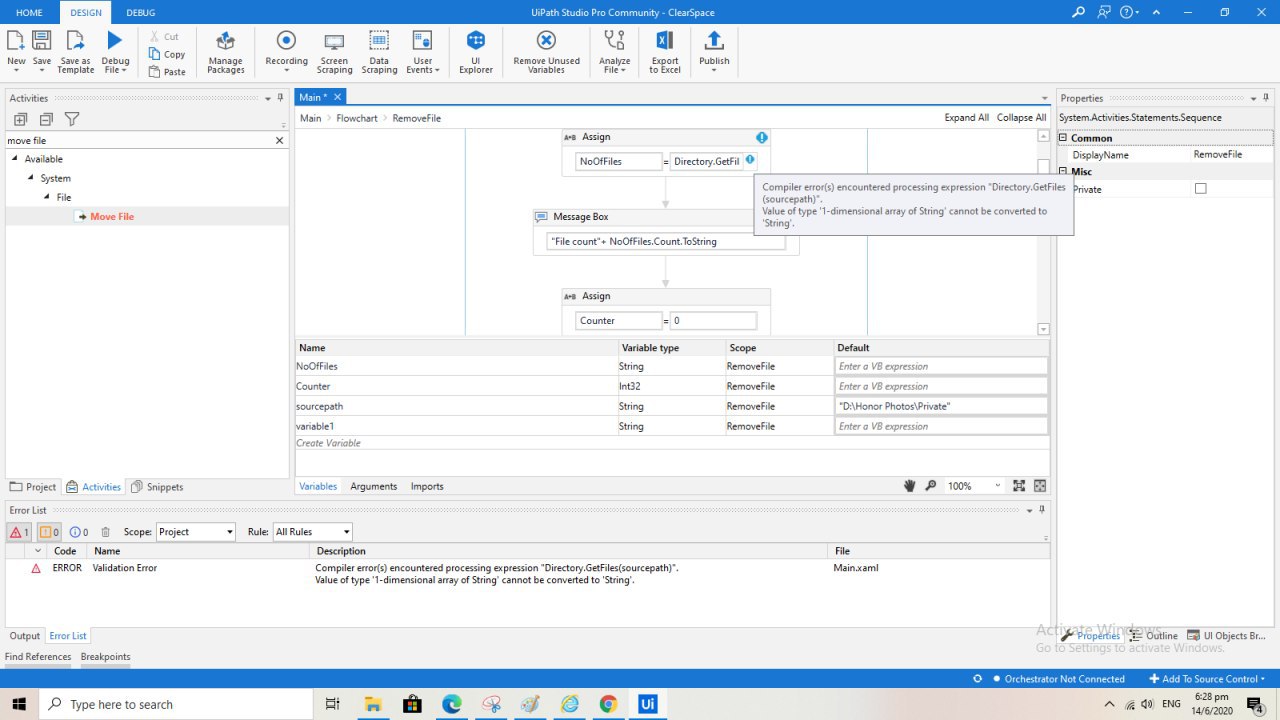
Task: Switch to the Output tab
Action: pos(25,636)
